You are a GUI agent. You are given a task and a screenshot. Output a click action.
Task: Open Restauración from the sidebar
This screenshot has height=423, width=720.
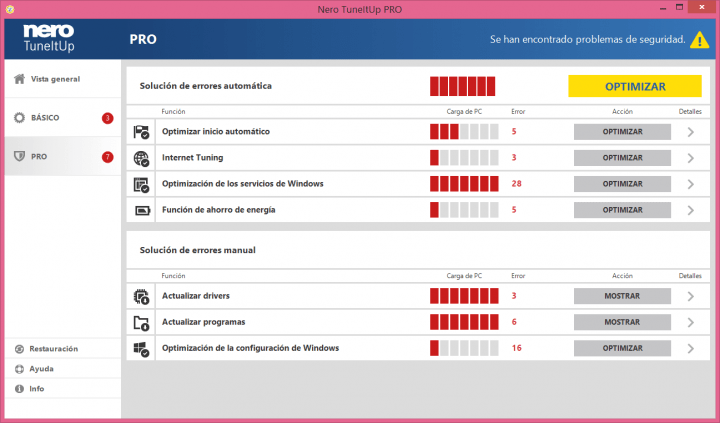tap(63, 349)
